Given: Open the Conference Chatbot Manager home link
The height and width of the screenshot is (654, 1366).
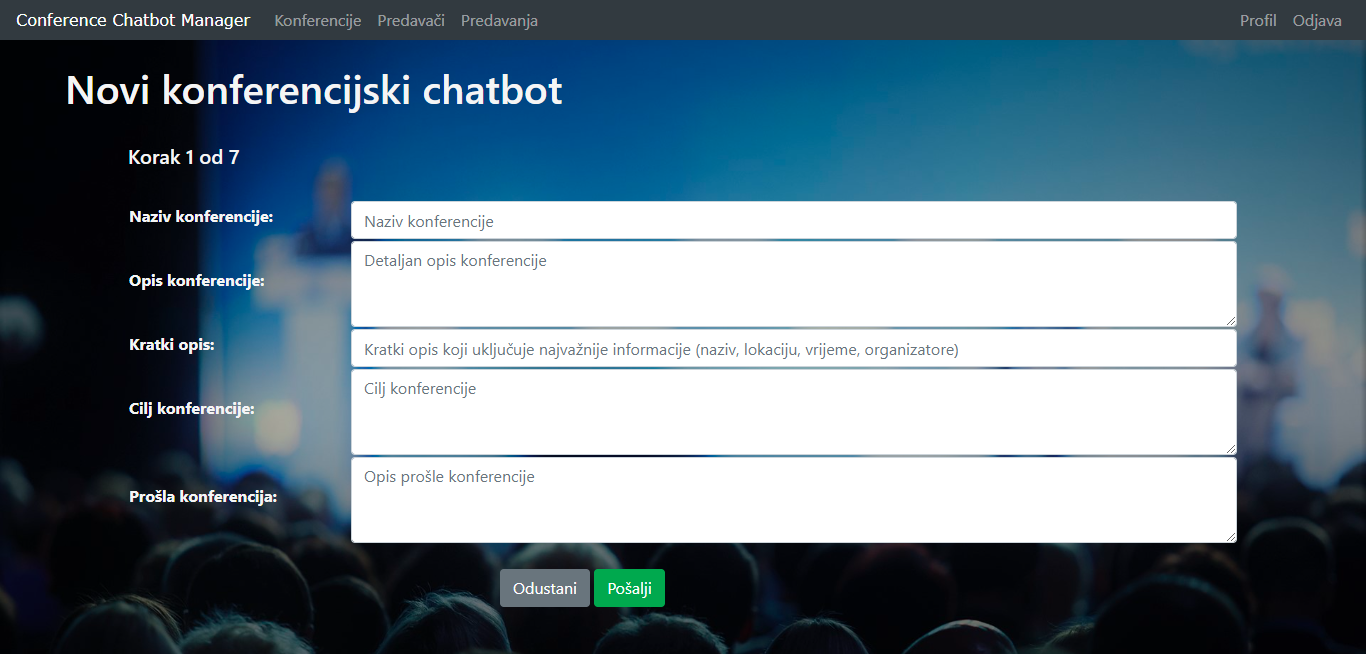Looking at the screenshot, I should 133,20.
